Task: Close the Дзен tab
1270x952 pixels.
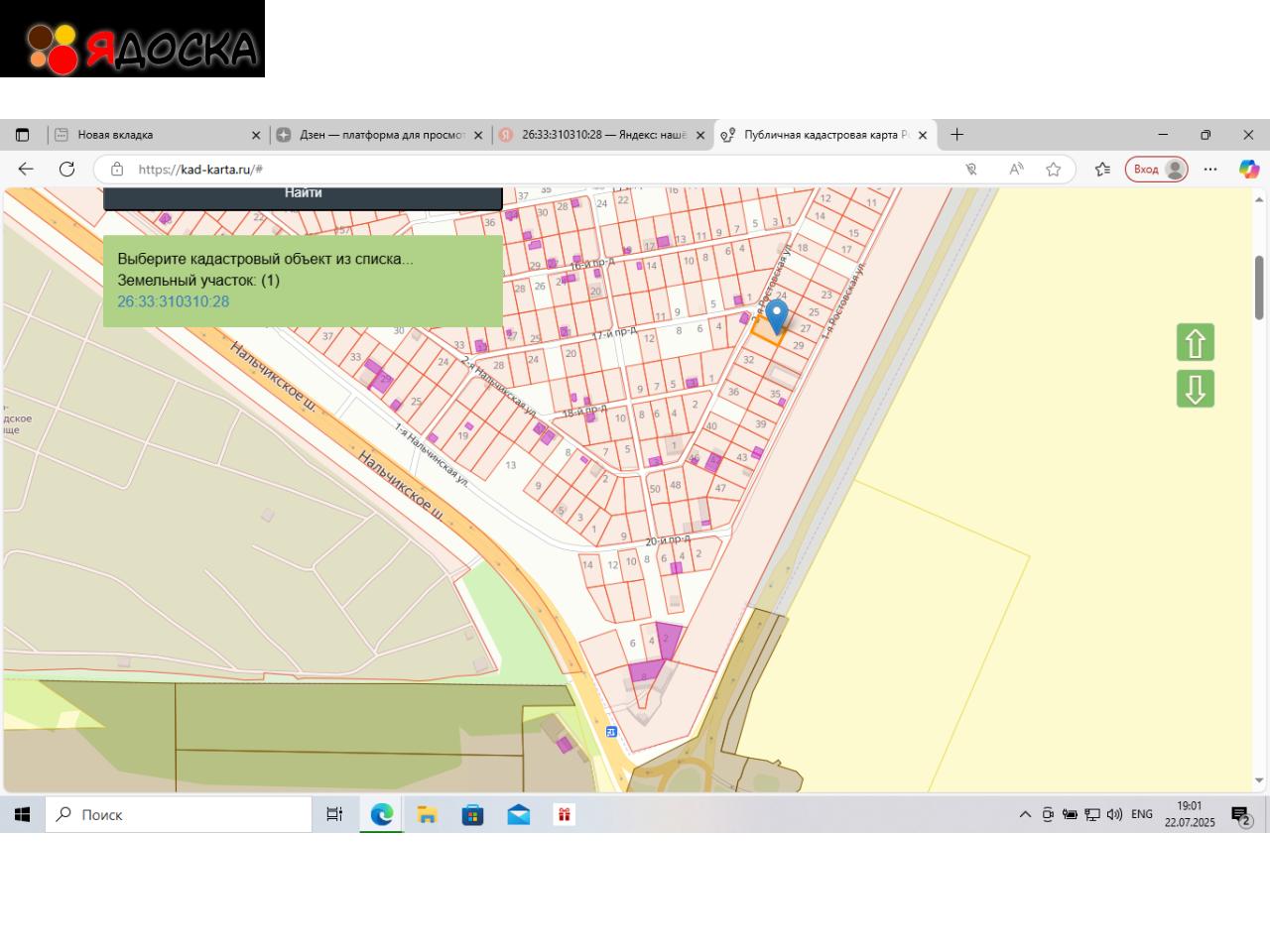Action: [x=478, y=135]
